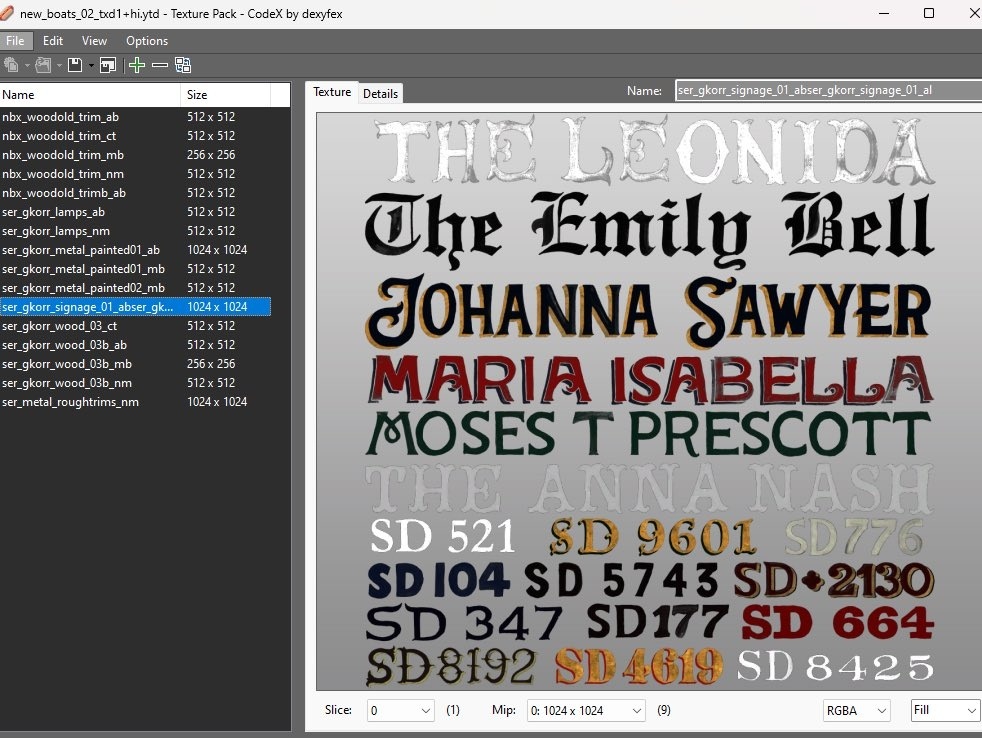The image size is (982, 738).
Task: Sort the list by the Size column header
Action: (x=225, y=95)
